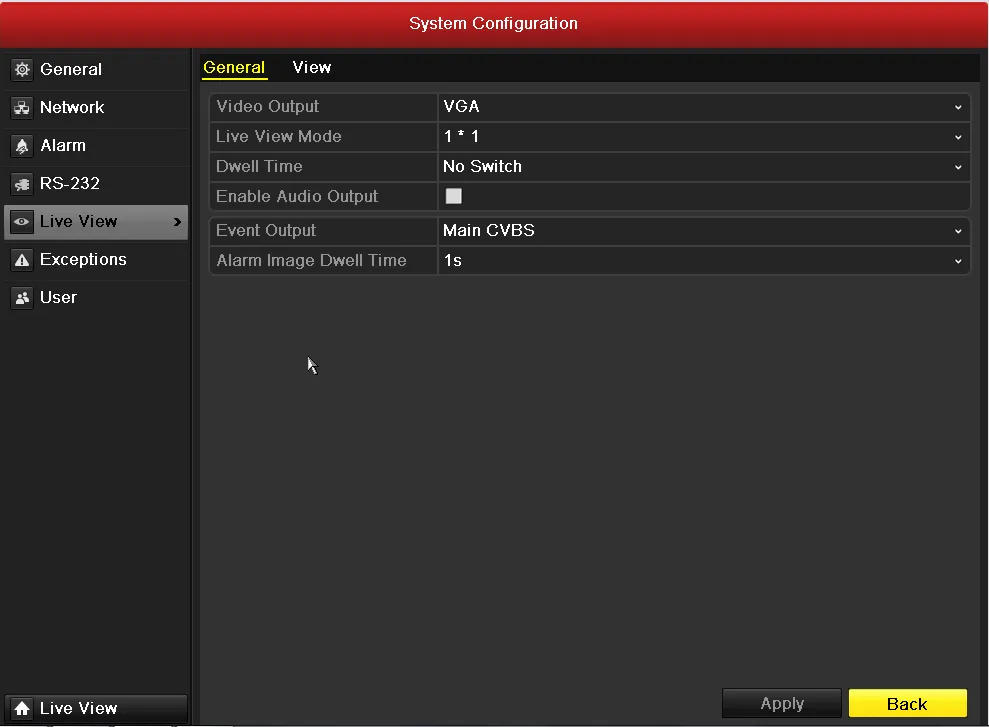
Task: Expand the Live View sidebar arrow
Action: (x=177, y=222)
